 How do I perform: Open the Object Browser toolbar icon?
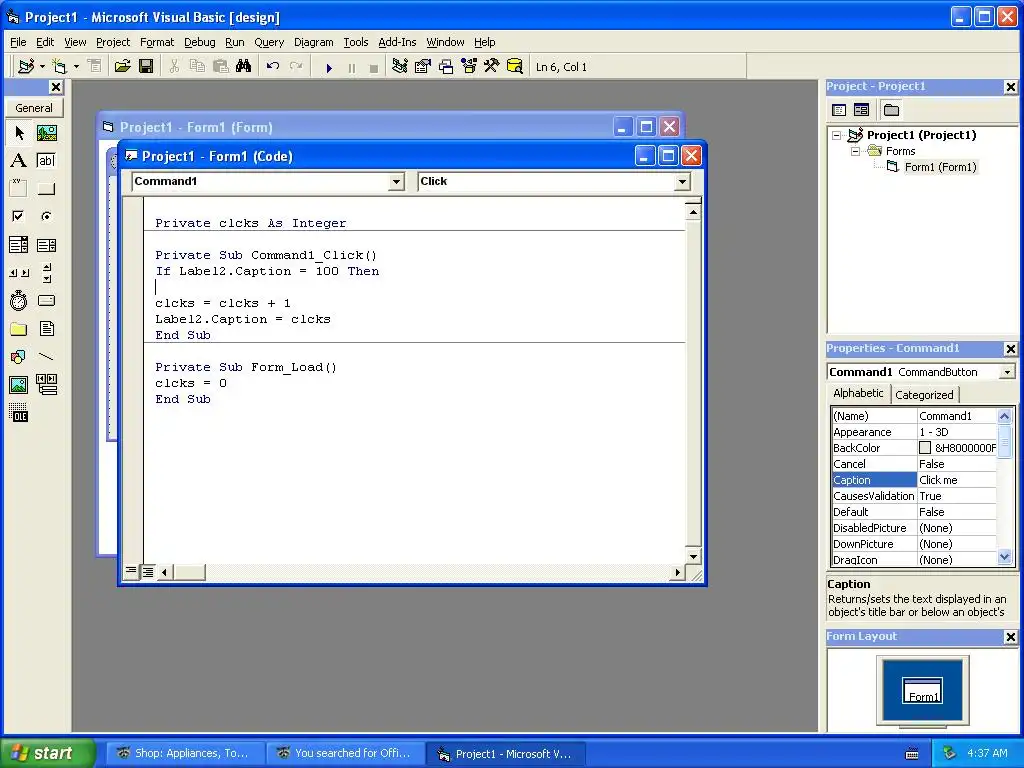point(469,66)
